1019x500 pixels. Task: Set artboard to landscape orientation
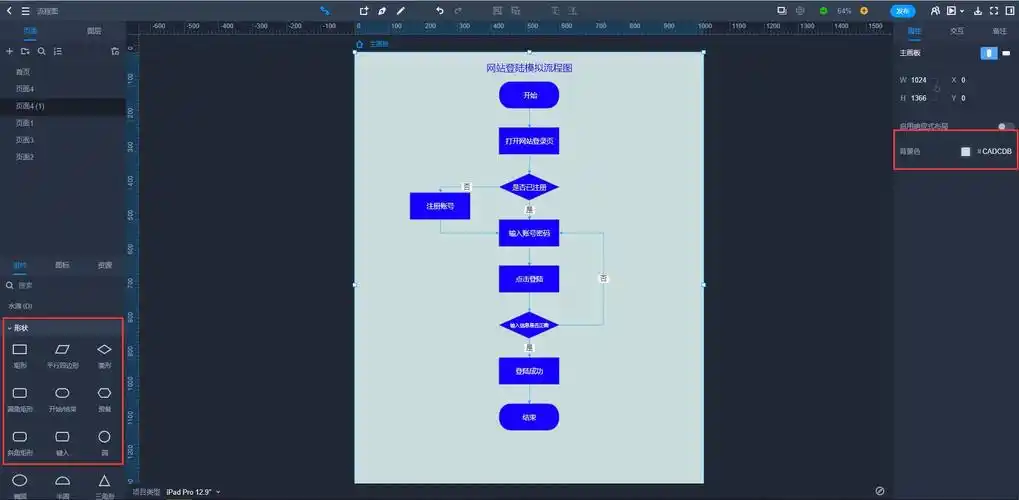(1006, 53)
